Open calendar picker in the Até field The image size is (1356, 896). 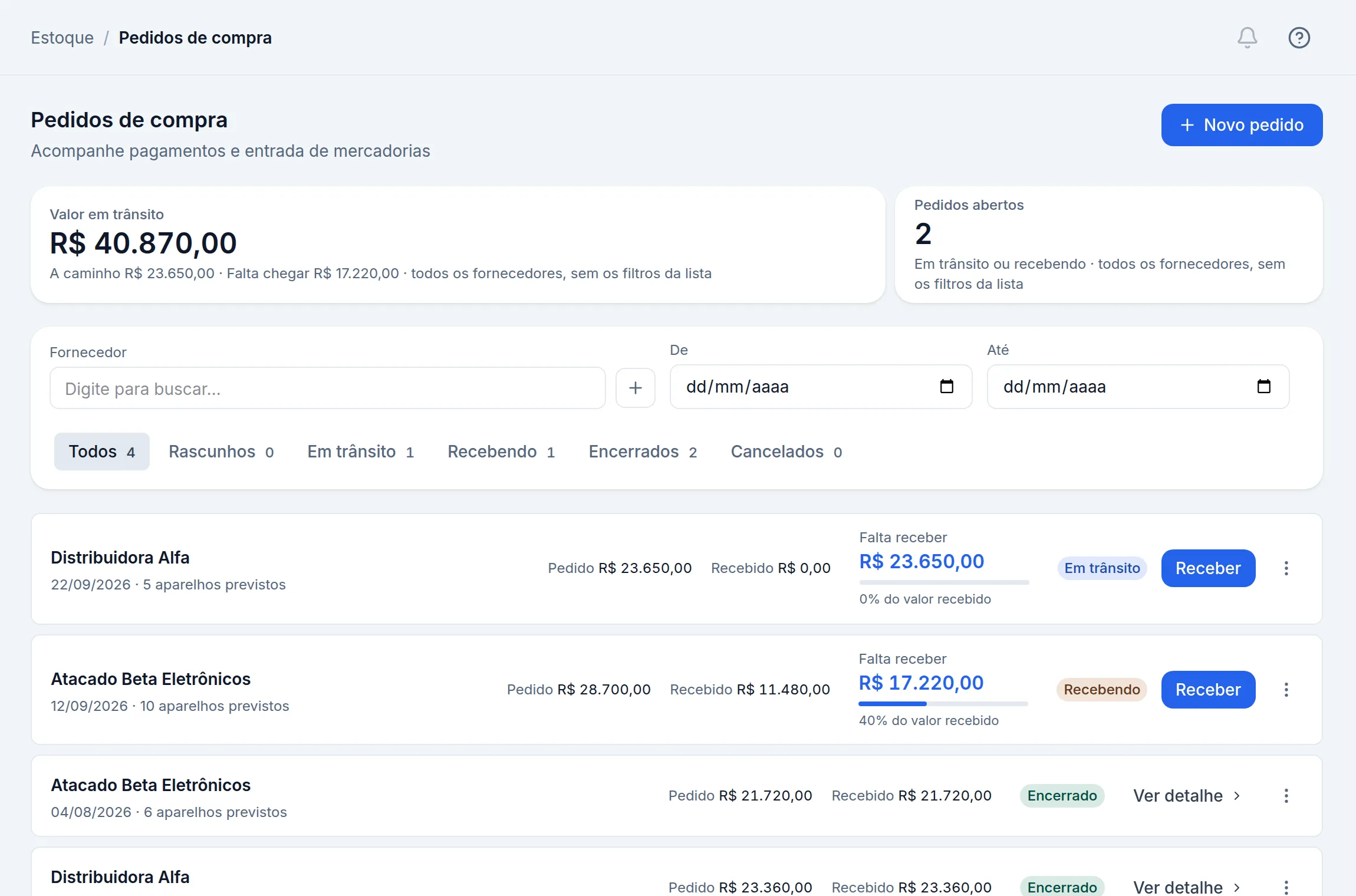(1263, 387)
